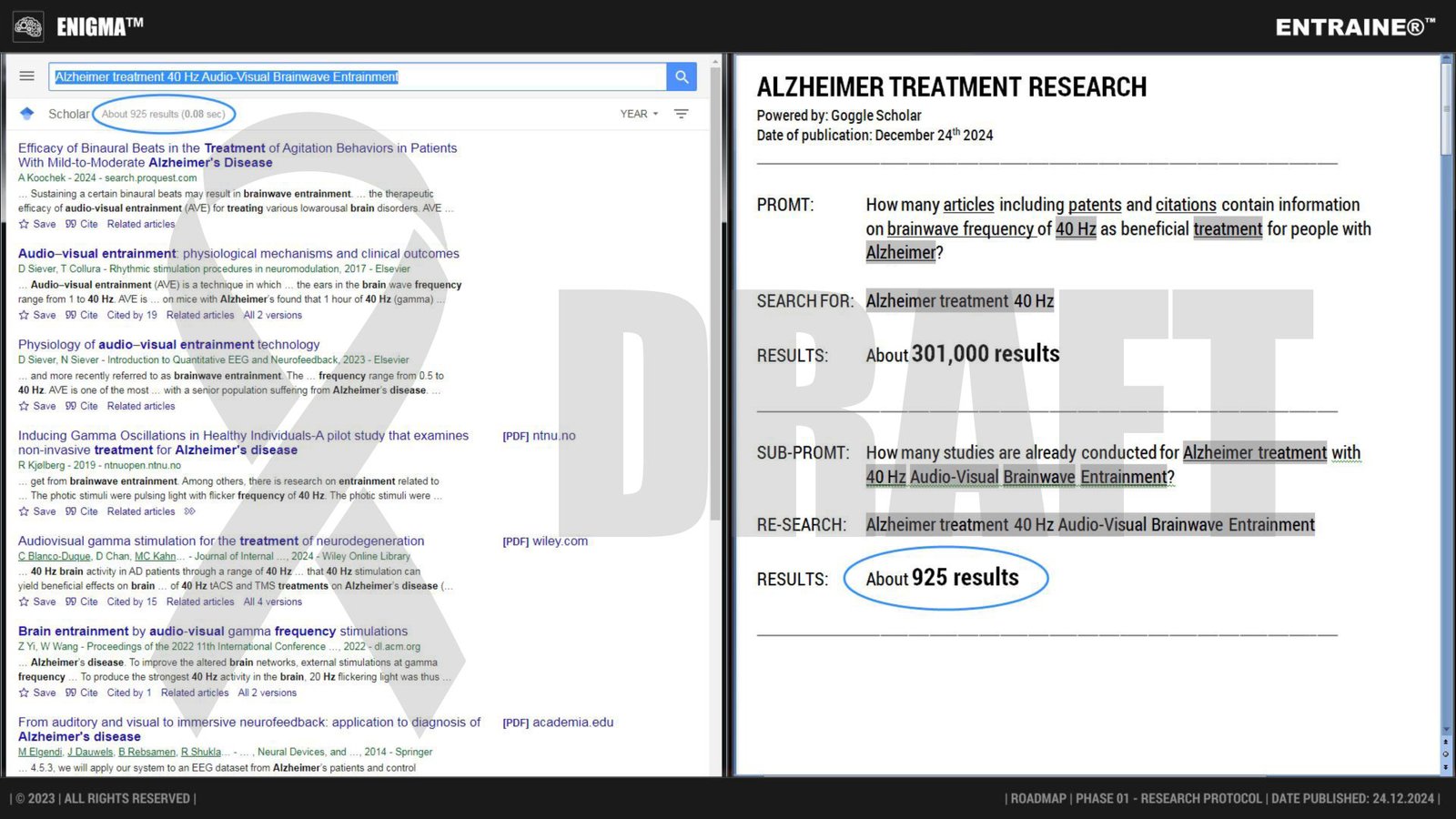The image size is (1456, 819).
Task: Click the blue search magnifier button
Action: click(681, 77)
